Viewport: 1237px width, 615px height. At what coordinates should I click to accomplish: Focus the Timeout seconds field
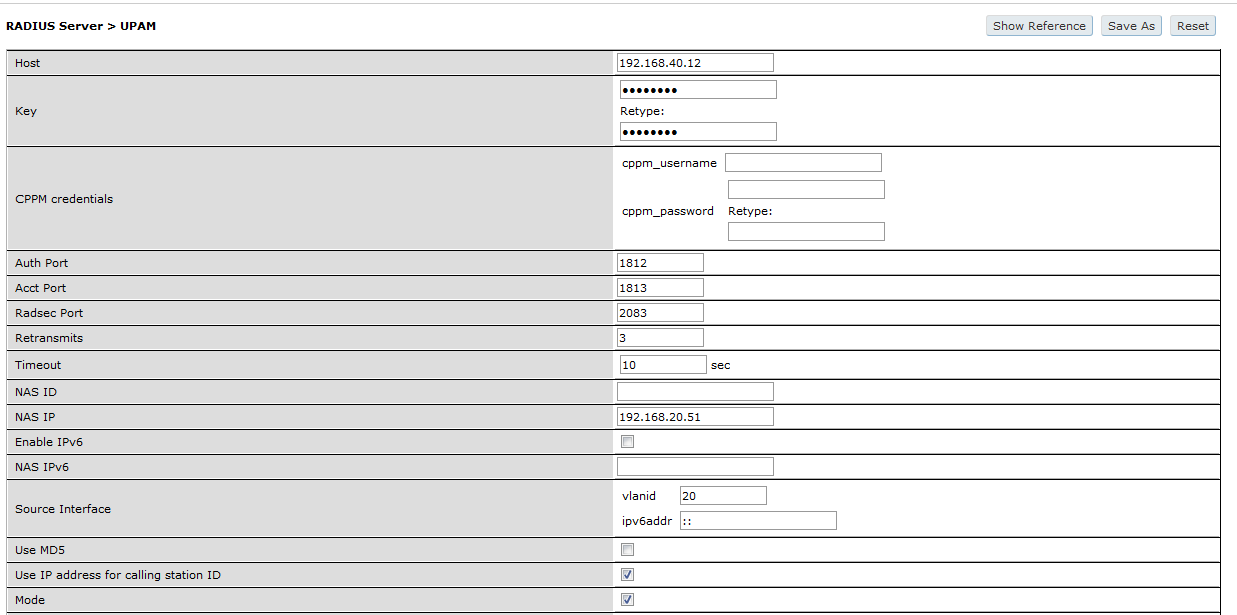pyautogui.click(x=663, y=365)
